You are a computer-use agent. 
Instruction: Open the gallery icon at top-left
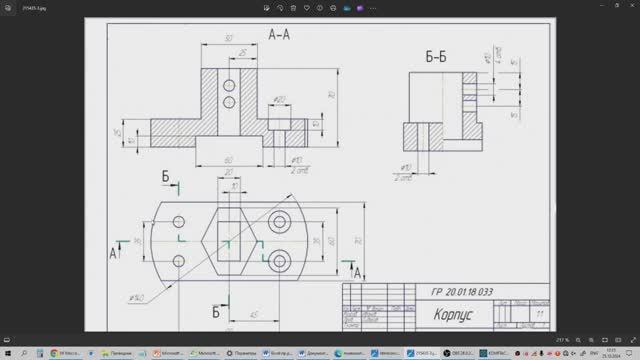click(x=8, y=8)
